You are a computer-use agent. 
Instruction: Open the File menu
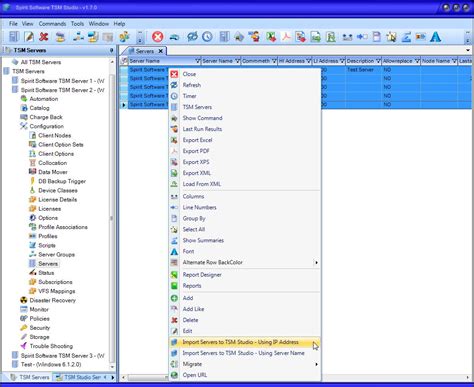coord(13,24)
